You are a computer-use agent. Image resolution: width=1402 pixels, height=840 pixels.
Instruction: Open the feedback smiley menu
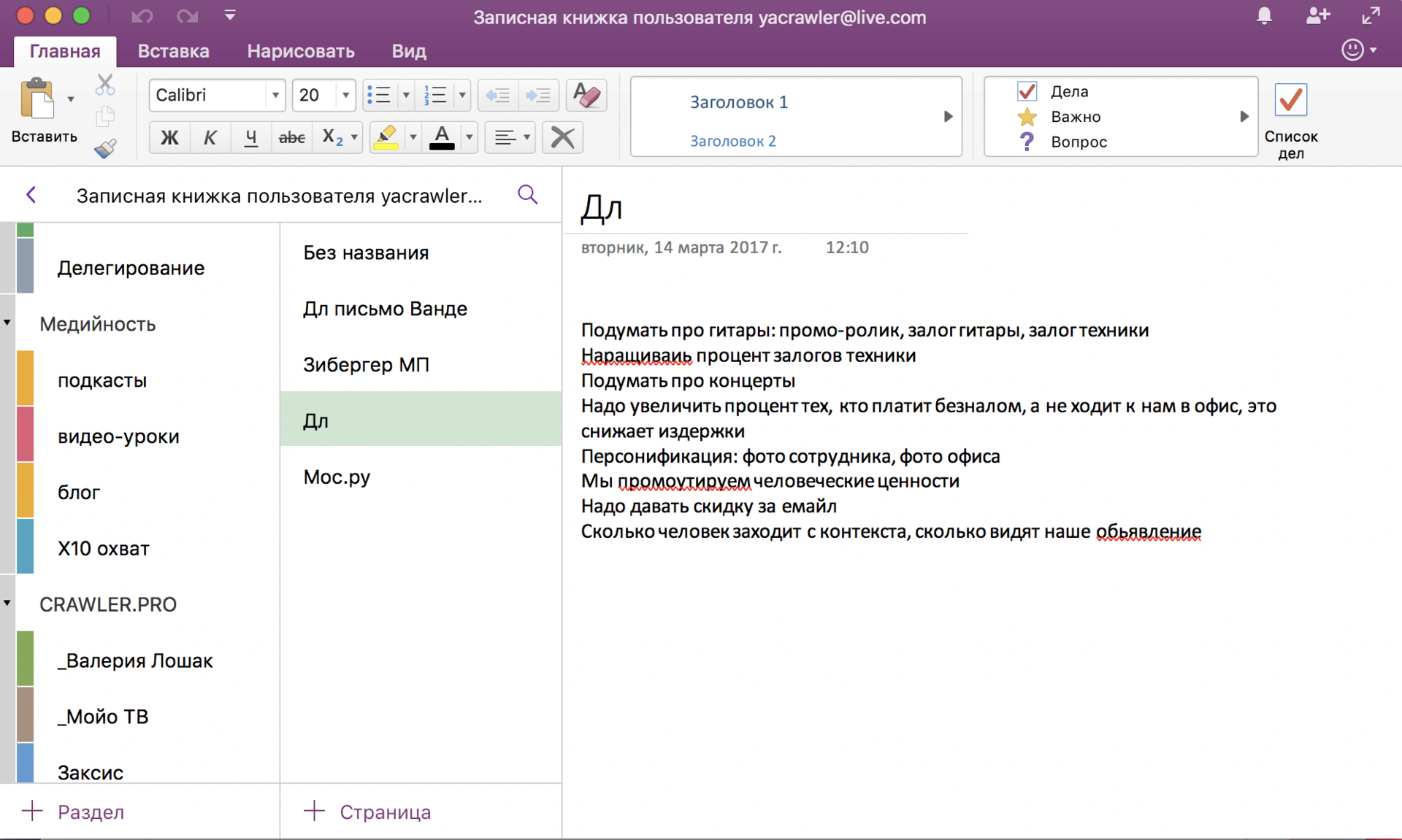1359,50
